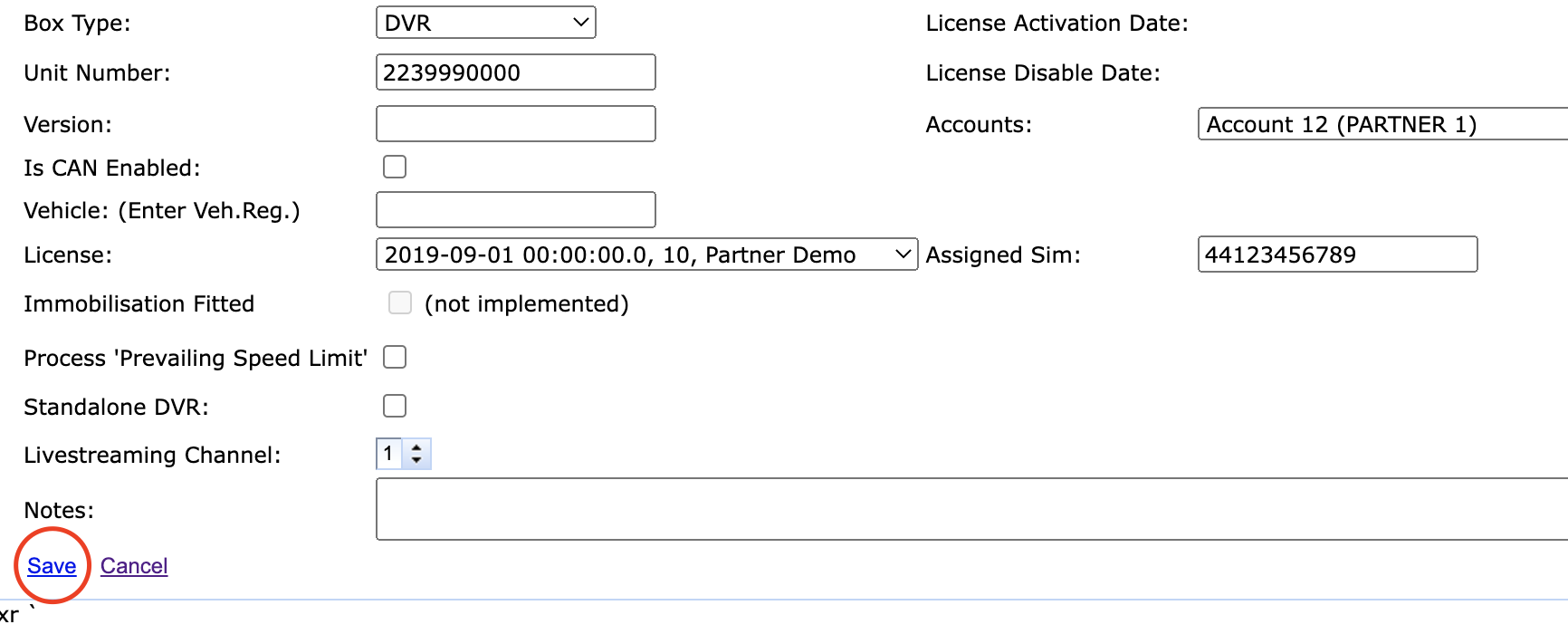Expand the License dropdown list

[646, 255]
